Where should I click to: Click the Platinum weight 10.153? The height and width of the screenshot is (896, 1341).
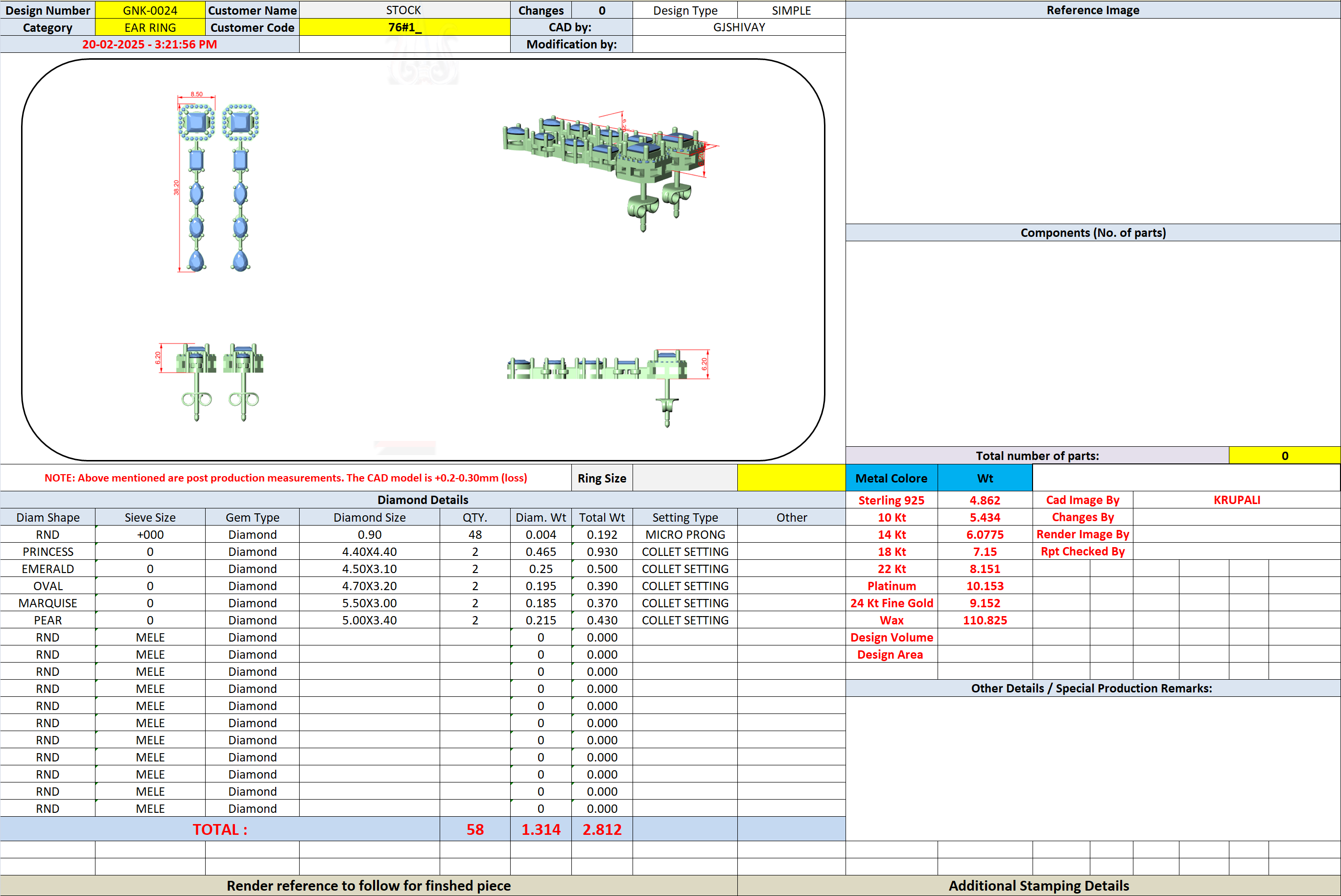(x=985, y=586)
